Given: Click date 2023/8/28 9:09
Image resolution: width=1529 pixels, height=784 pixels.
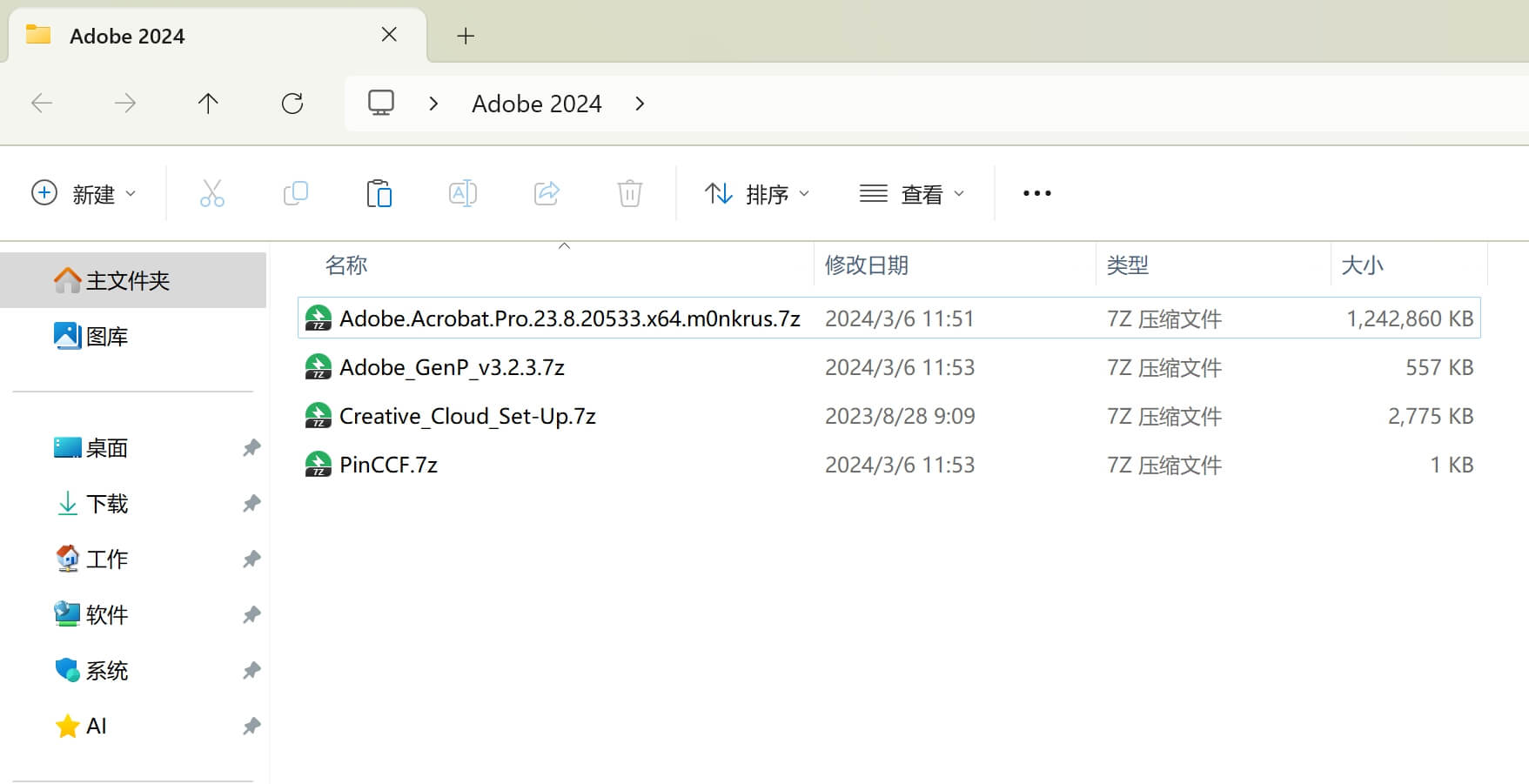Looking at the screenshot, I should [x=900, y=416].
